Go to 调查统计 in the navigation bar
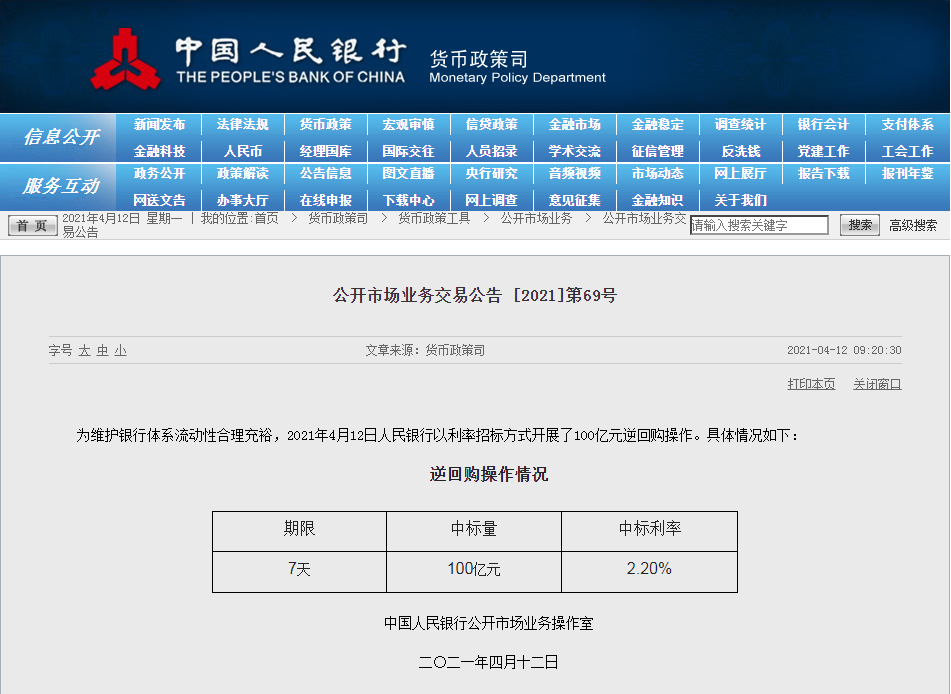 (x=740, y=125)
